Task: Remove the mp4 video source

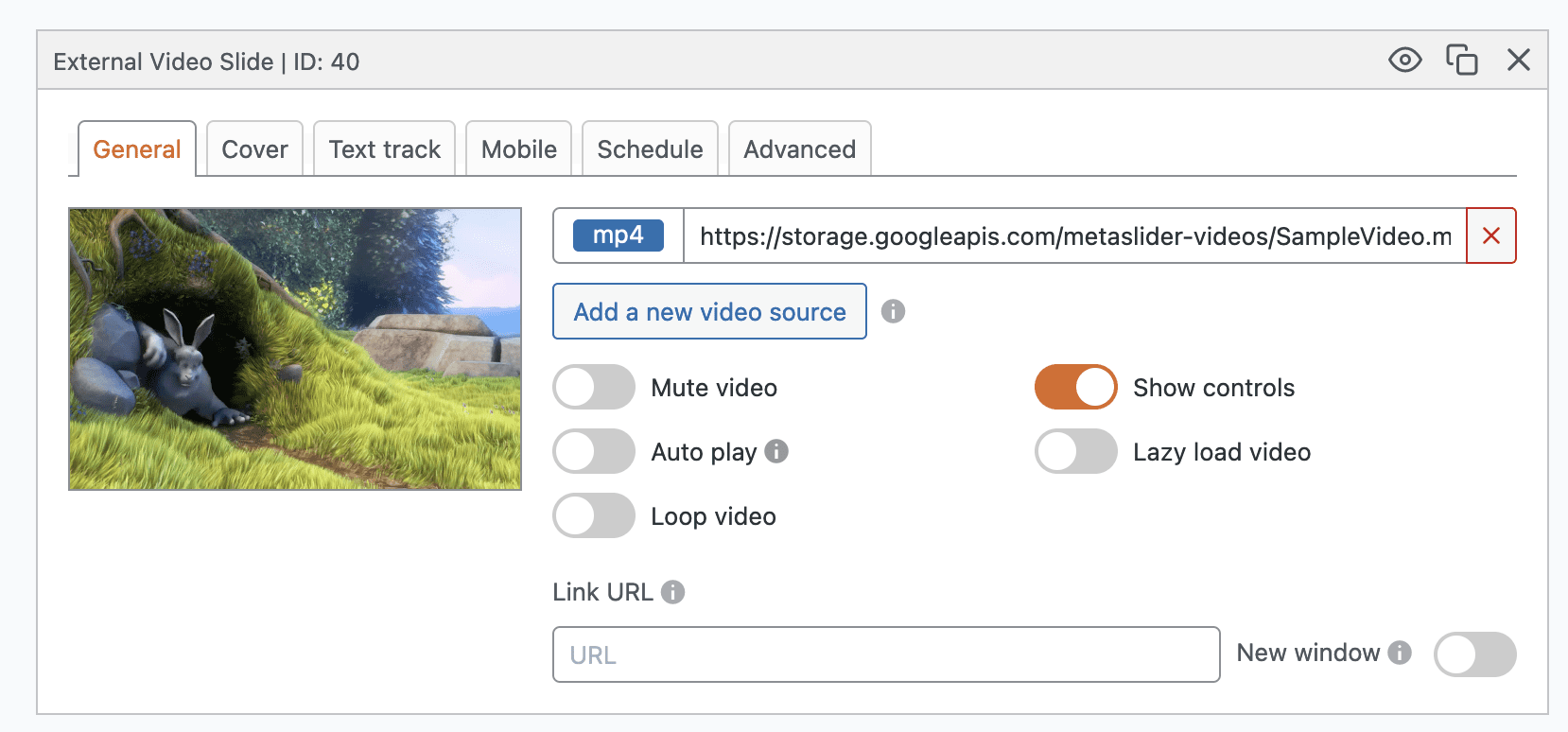Action: click(x=1490, y=235)
